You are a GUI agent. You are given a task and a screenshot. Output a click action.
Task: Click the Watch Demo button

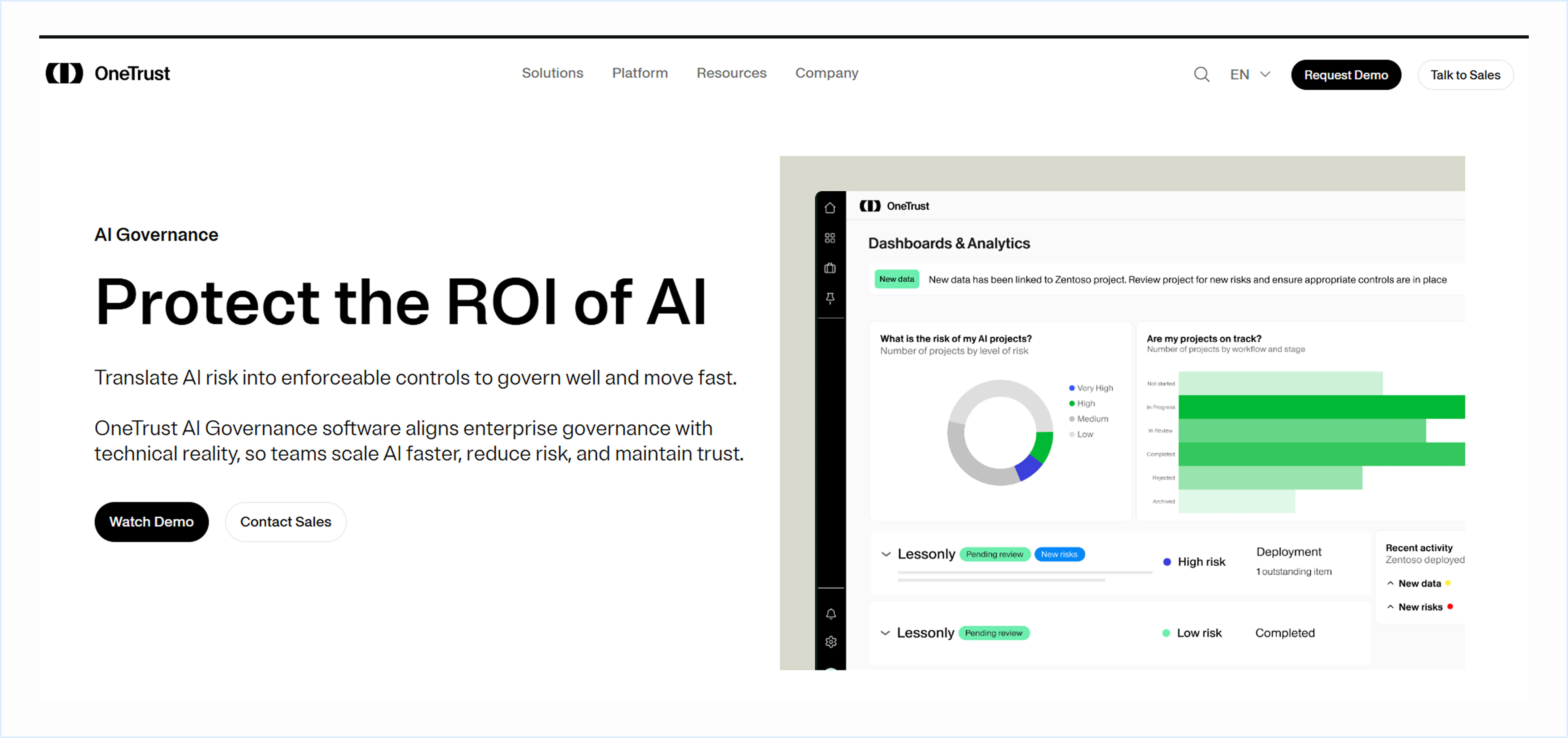tap(152, 522)
